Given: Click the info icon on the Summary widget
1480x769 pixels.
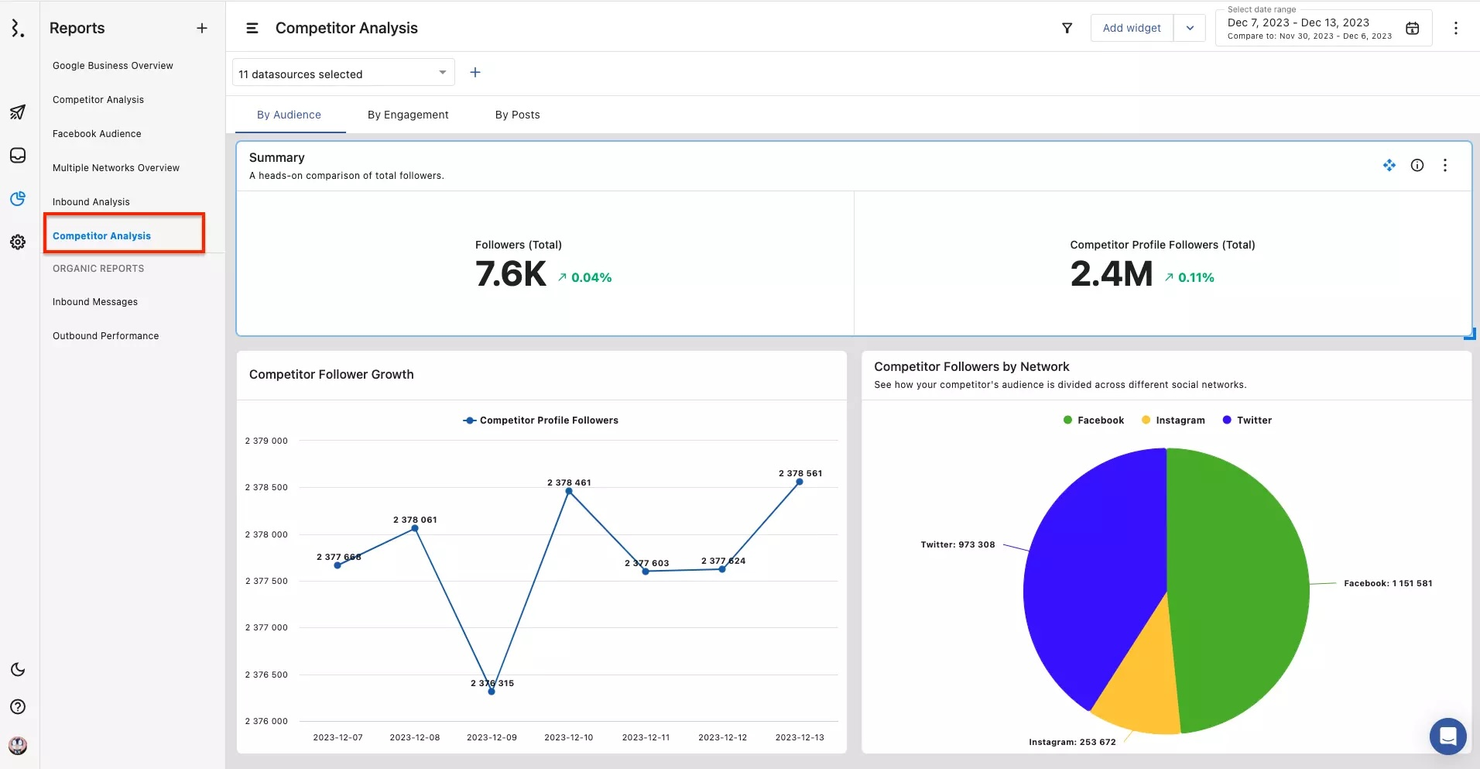Looking at the screenshot, I should [1417, 165].
